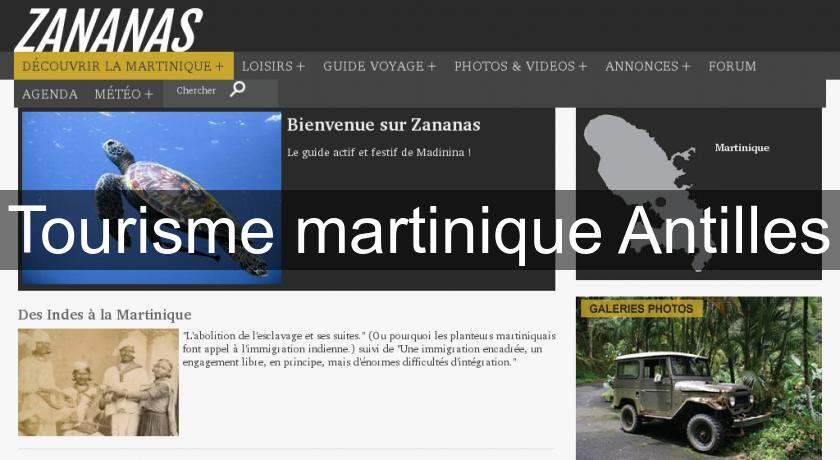Open the AGENDA menu item
The image size is (840, 460).
point(50,94)
